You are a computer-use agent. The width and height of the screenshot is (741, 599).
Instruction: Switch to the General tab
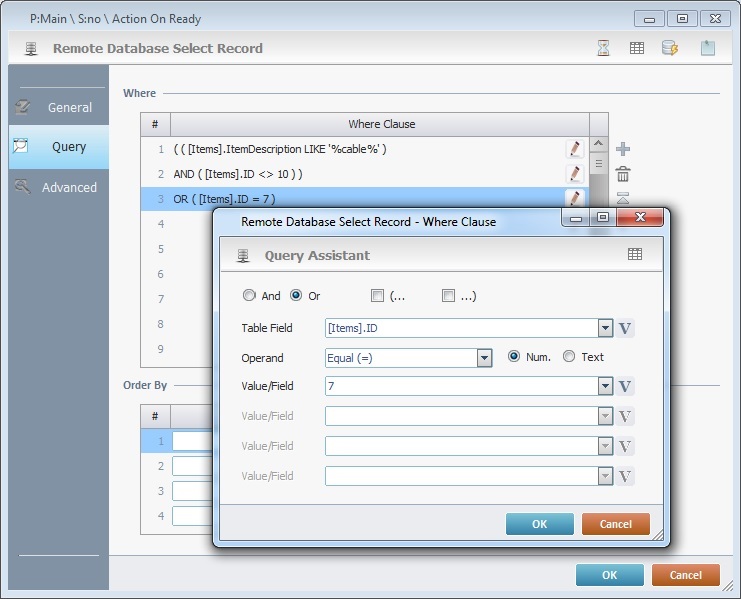[x=58, y=107]
